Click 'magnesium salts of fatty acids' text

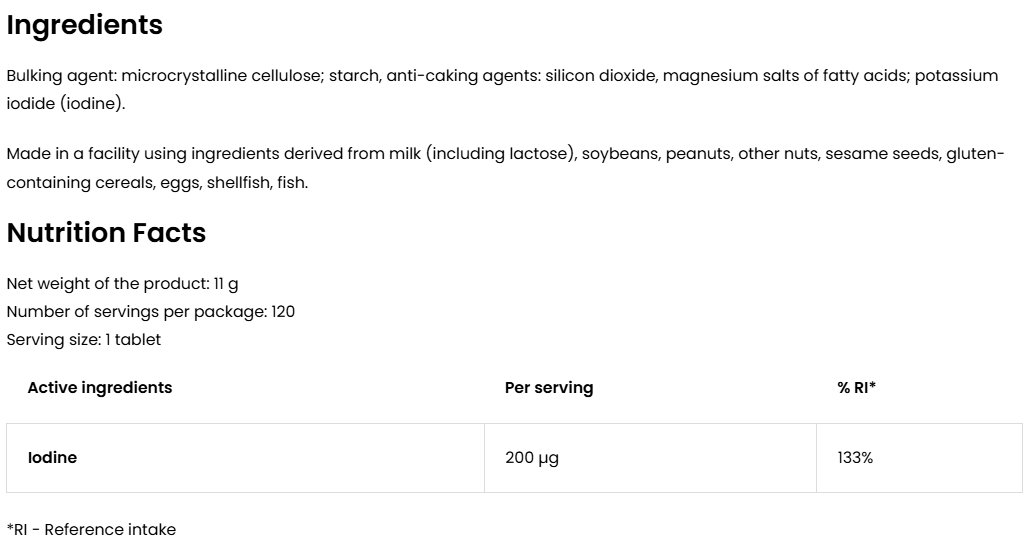784,76
